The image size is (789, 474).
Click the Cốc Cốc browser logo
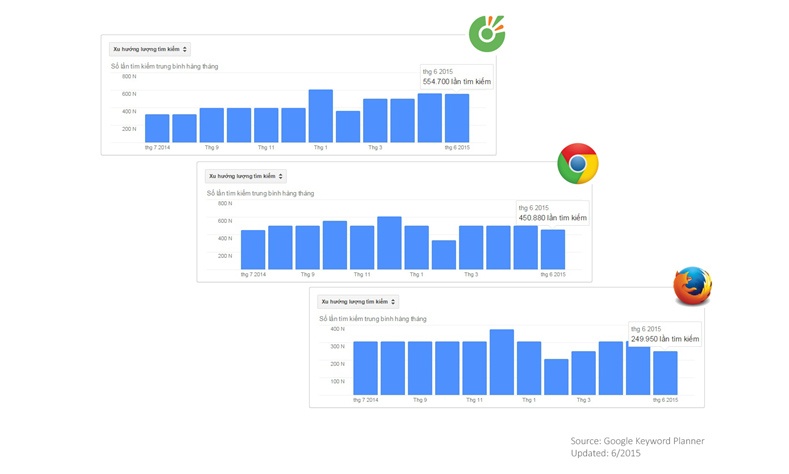(x=488, y=35)
